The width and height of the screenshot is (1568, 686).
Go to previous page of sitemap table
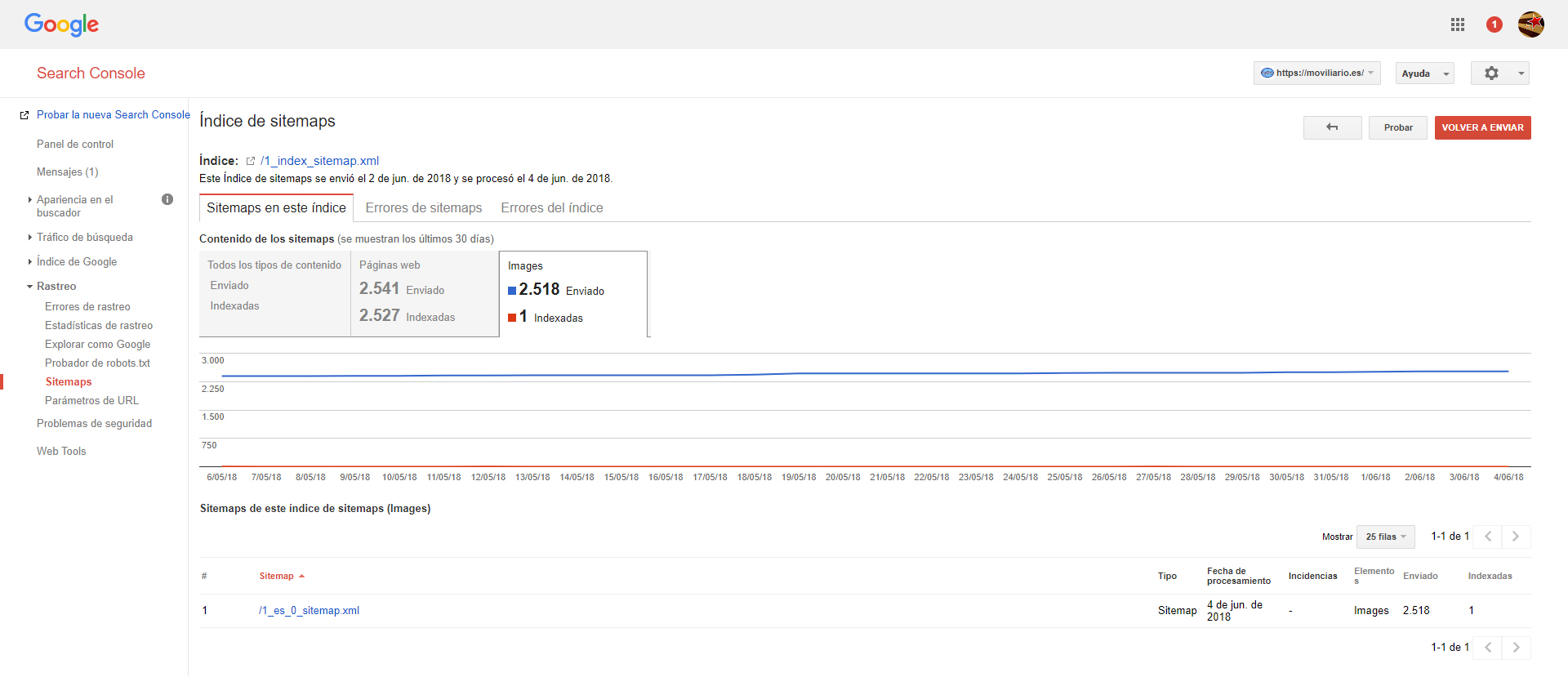coord(1488,537)
